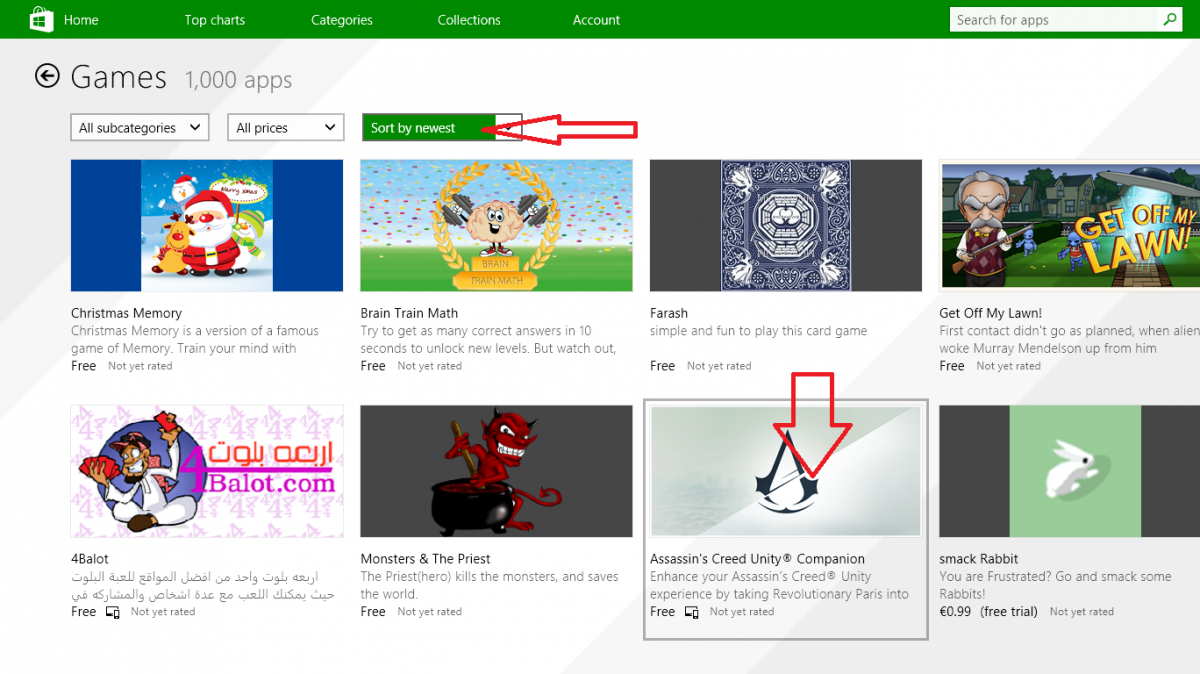This screenshot has width=1200, height=674.
Task: Open the Categories menu
Action: pos(341,20)
